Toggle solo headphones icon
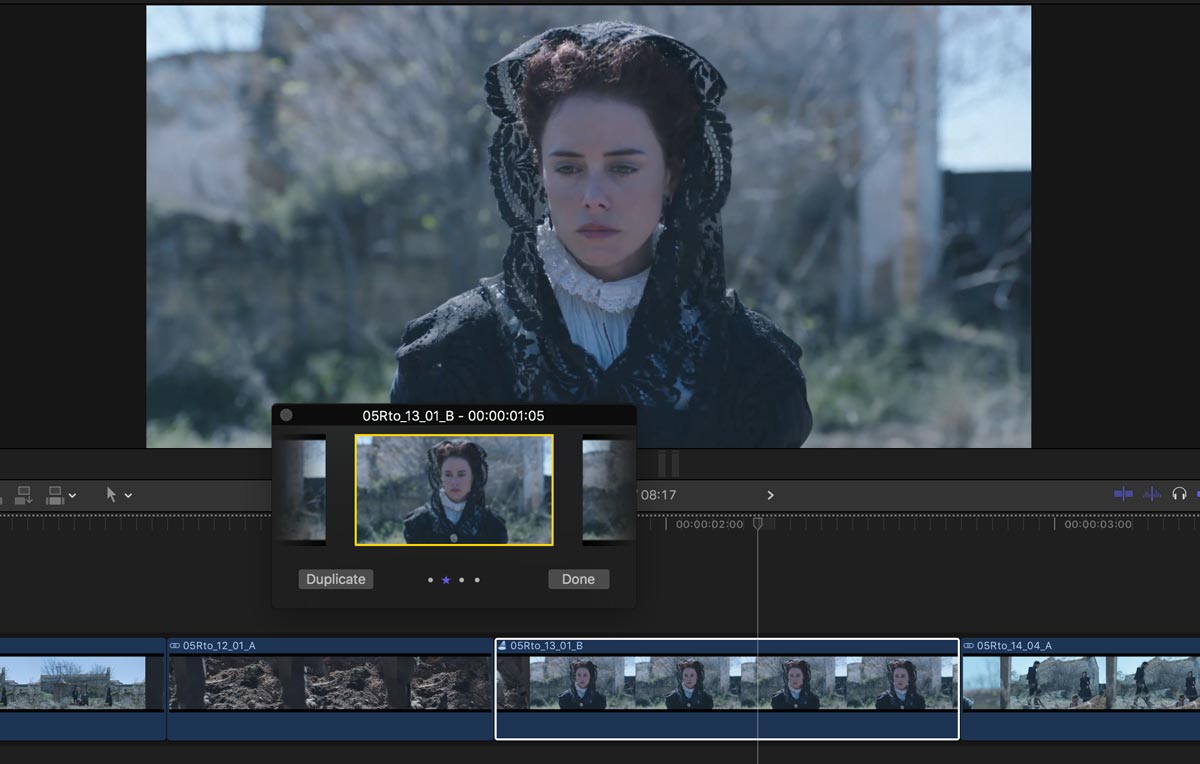 point(1179,494)
